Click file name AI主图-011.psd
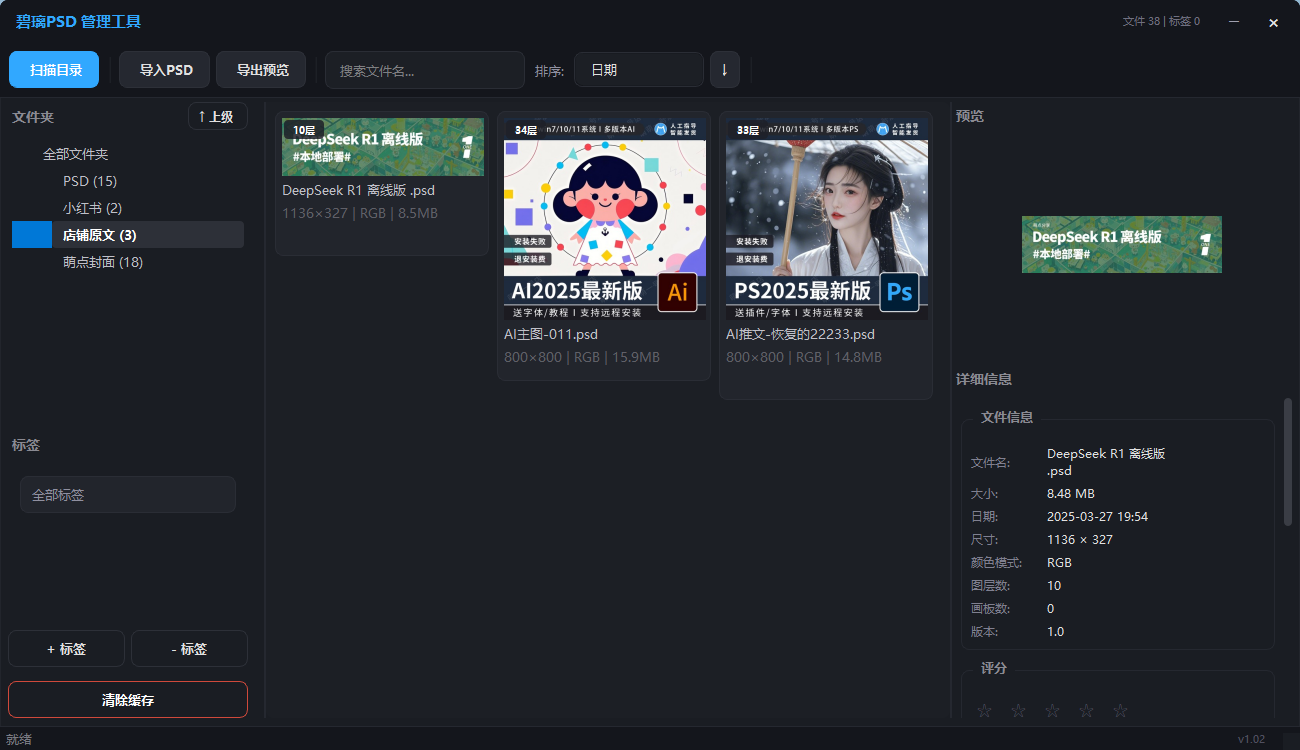This screenshot has height=750, width=1300. pyautogui.click(x=551, y=334)
